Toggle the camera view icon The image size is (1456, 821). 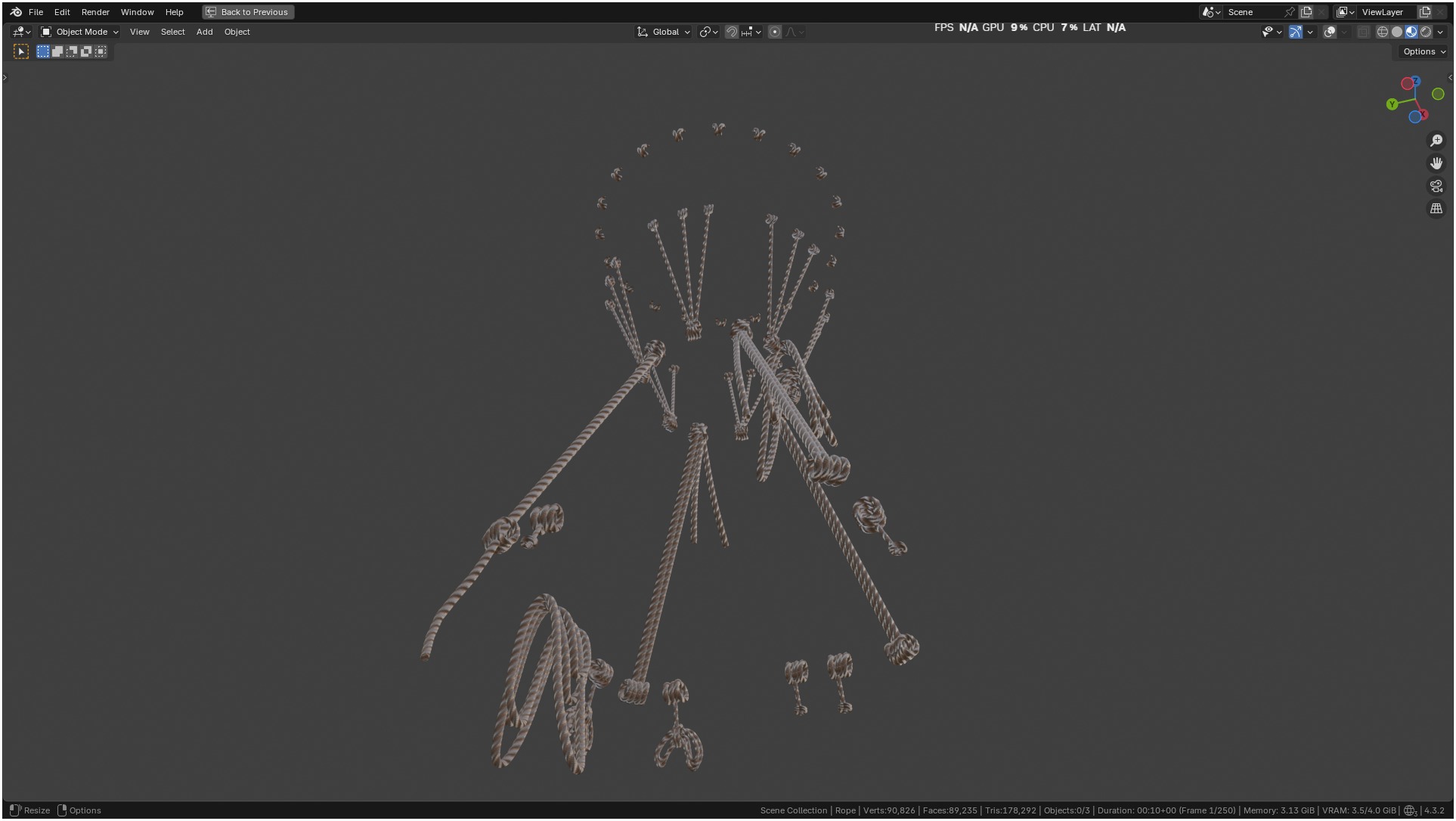pos(1436,186)
